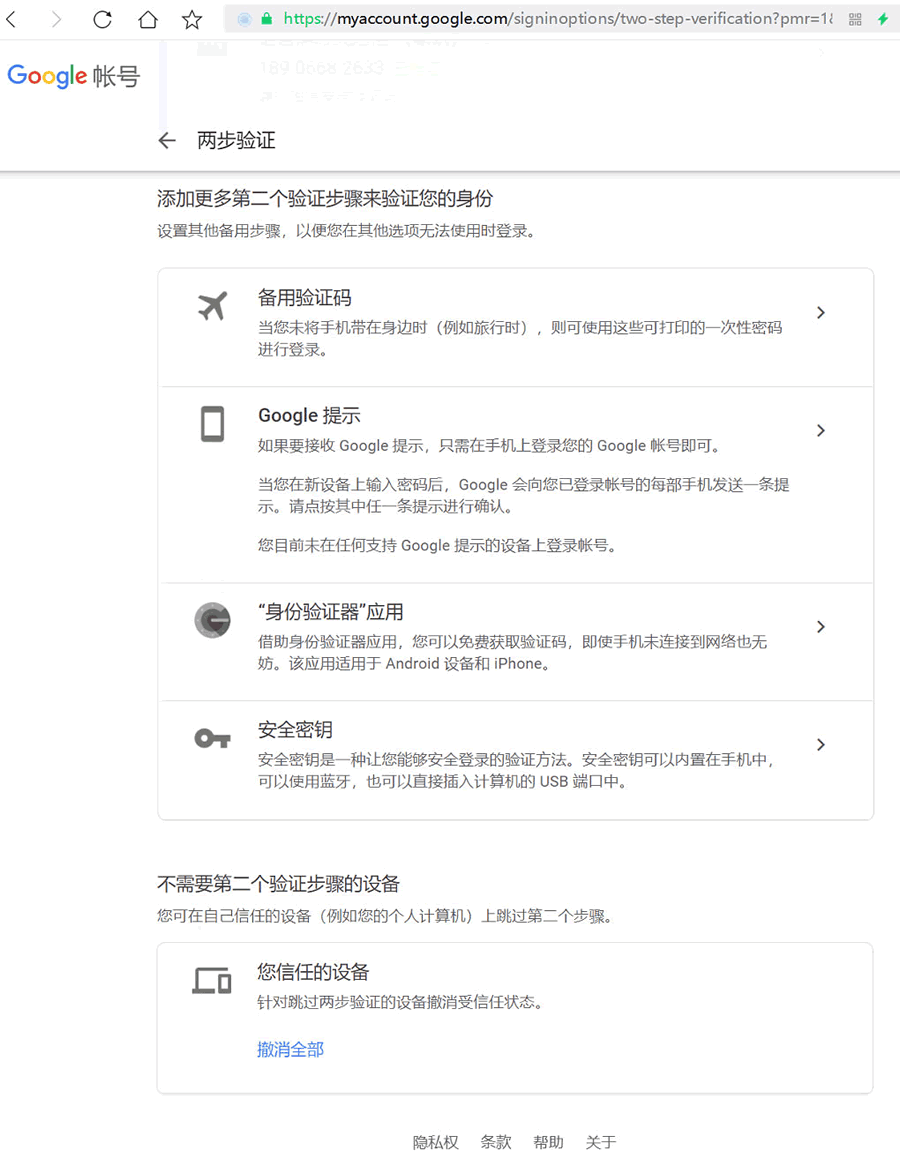Expand the 安全密钥 row chevron
The height and width of the screenshot is (1159, 900).
[821, 744]
